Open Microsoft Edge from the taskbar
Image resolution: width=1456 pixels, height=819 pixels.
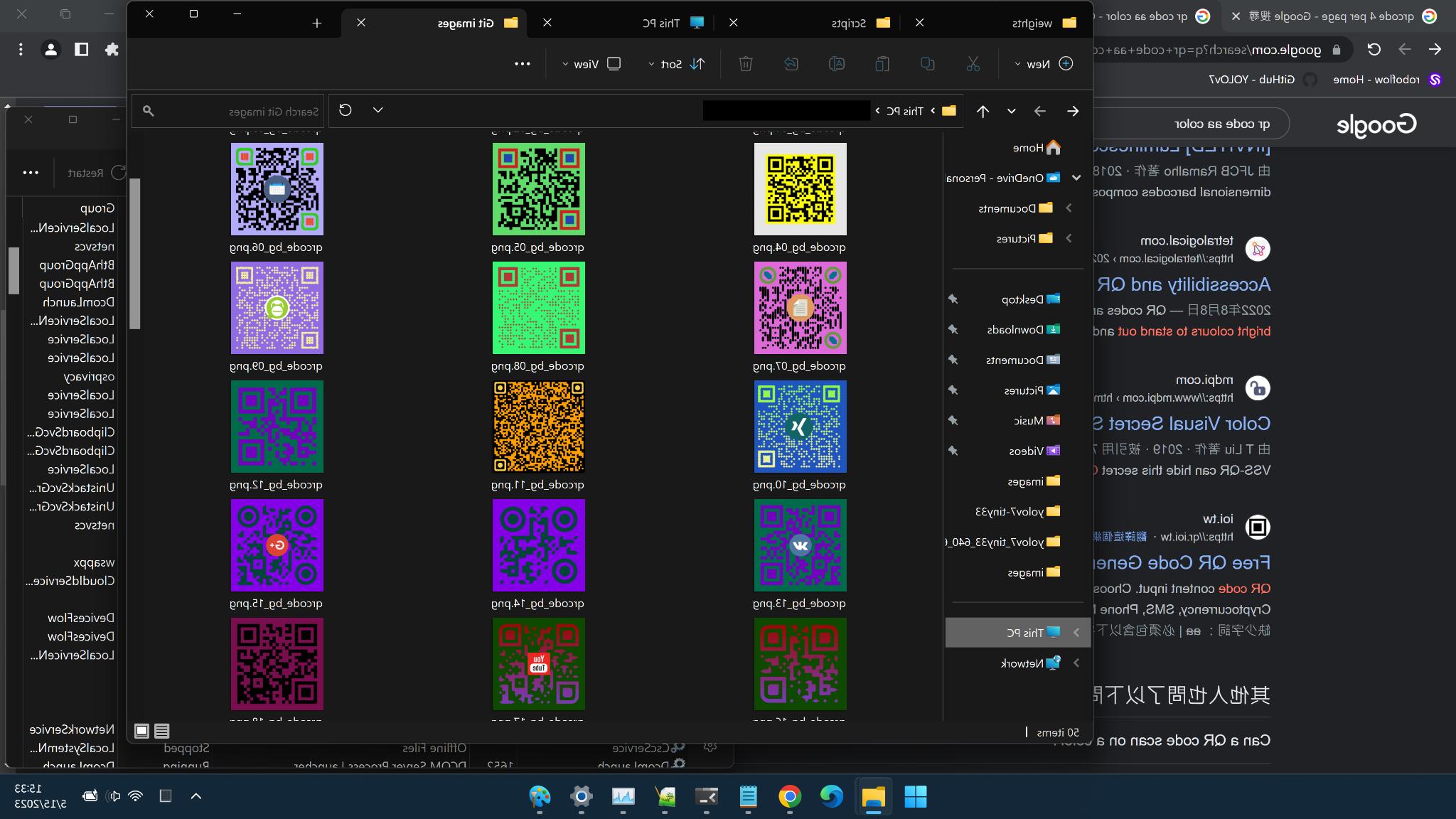point(831,796)
